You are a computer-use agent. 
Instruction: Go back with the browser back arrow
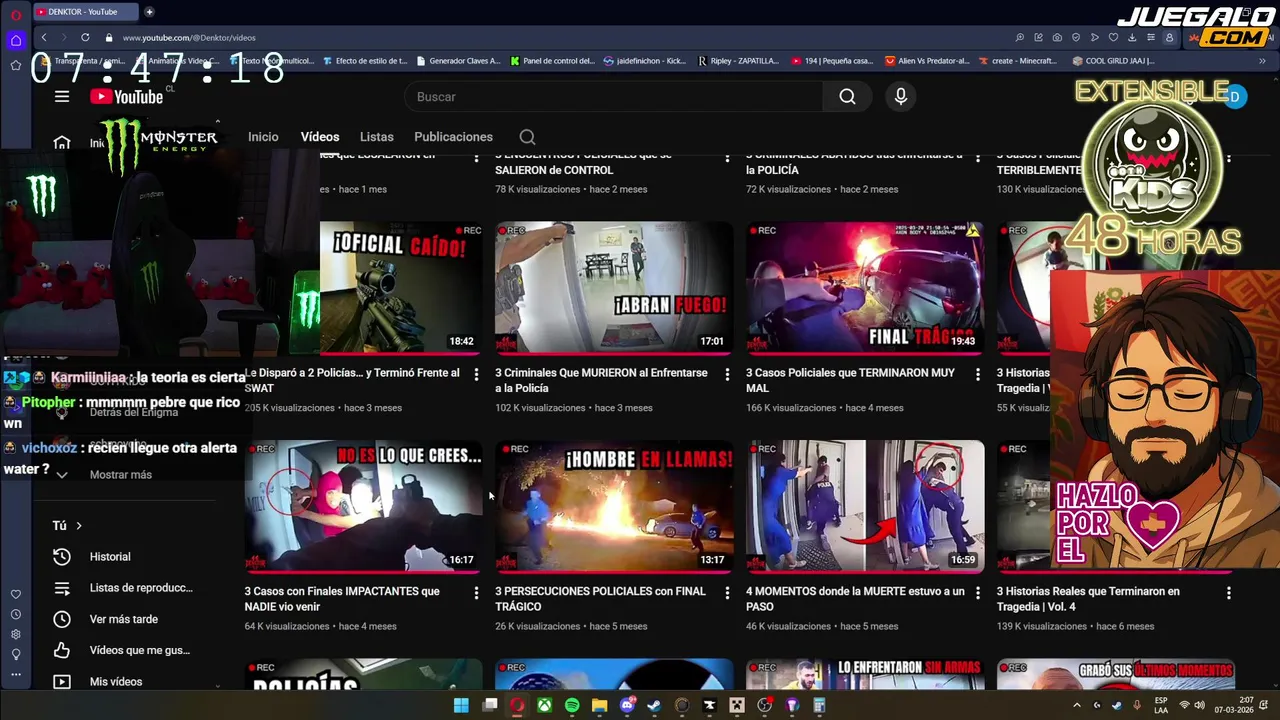click(x=44, y=38)
